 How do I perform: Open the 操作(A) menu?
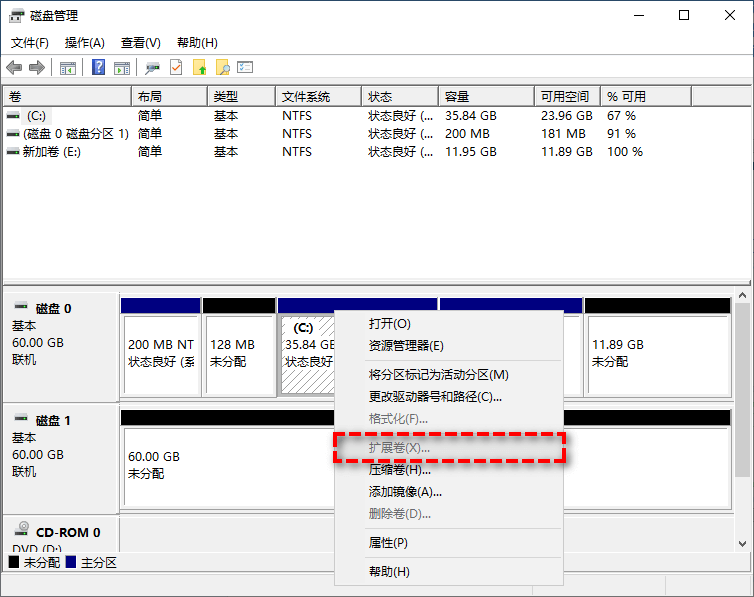tap(84, 43)
